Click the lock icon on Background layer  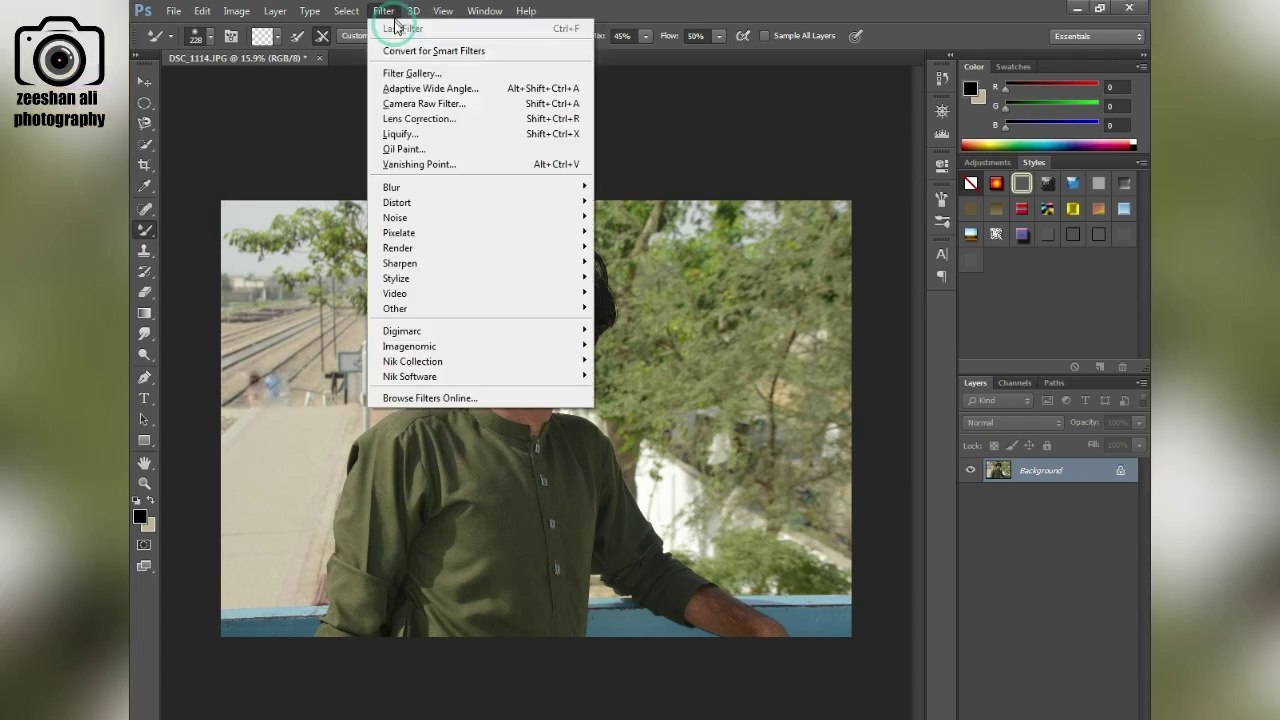1120,470
